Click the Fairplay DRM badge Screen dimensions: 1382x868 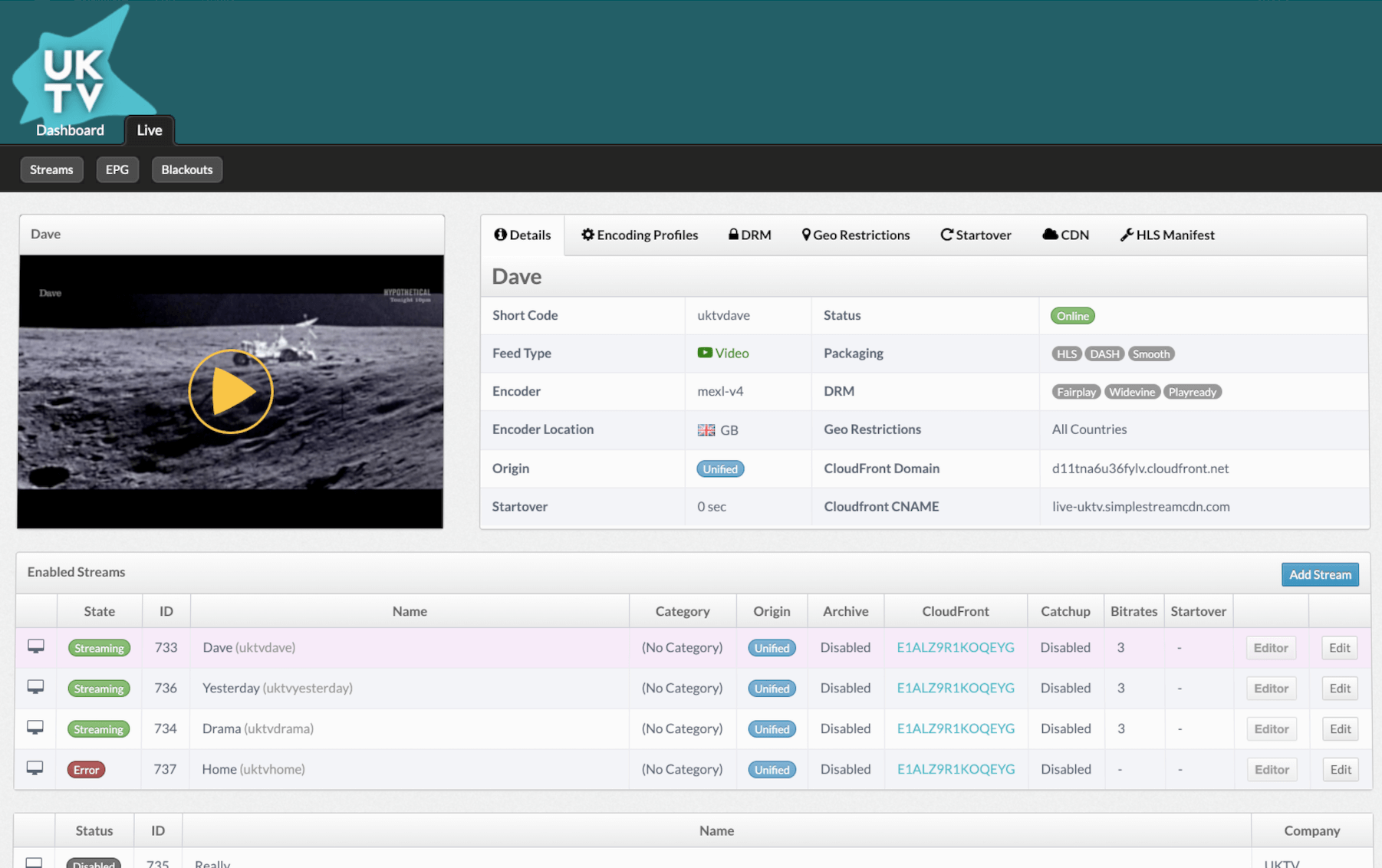[x=1076, y=392]
